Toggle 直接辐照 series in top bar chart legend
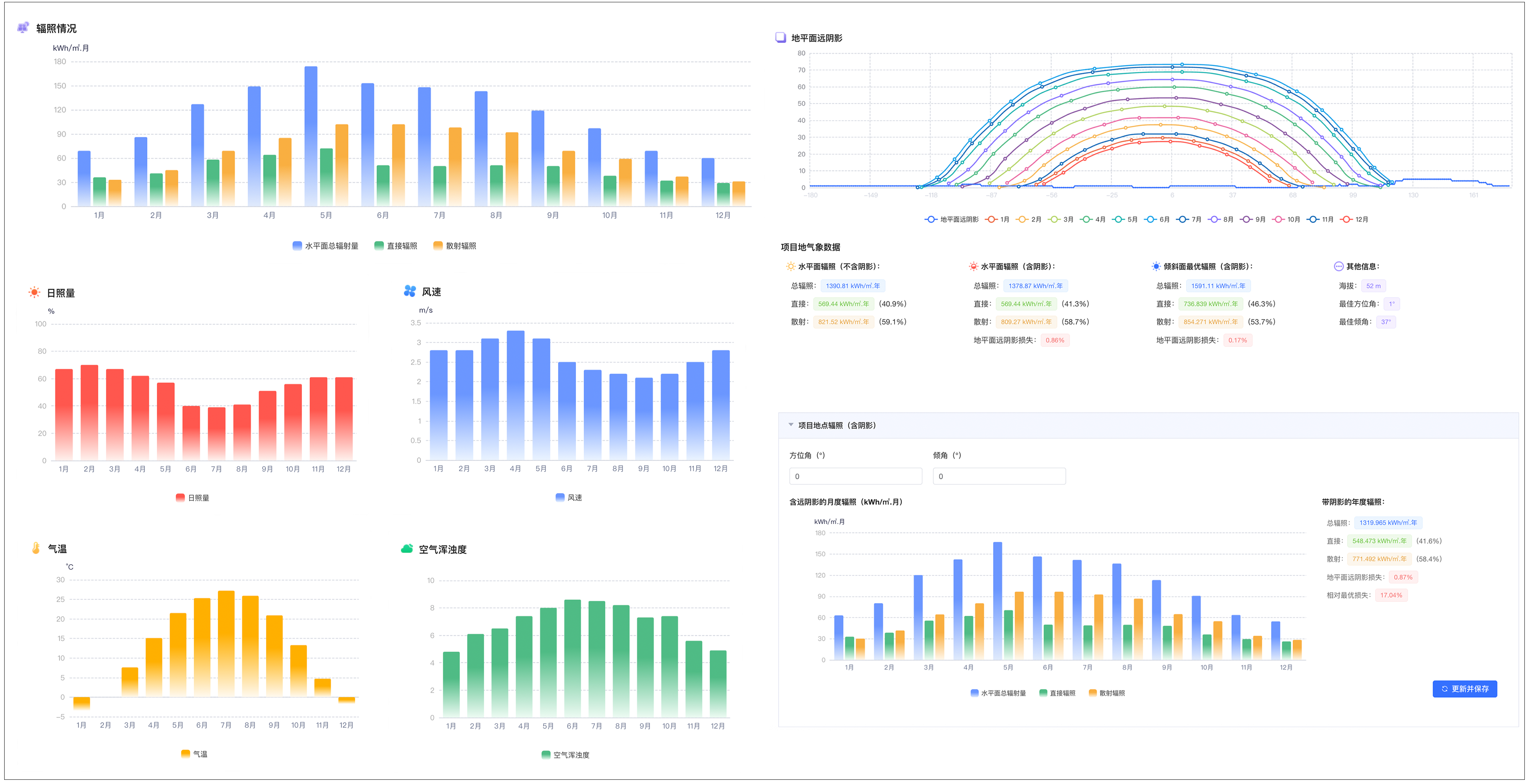Screen dimensions: 1529x784 click(395, 246)
